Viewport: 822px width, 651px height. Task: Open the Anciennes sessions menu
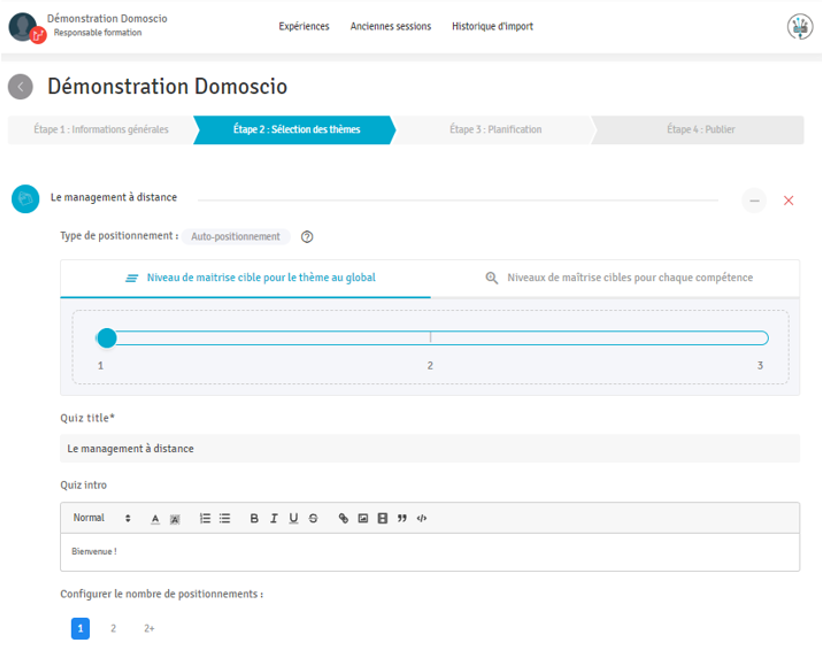(x=390, y=26)
